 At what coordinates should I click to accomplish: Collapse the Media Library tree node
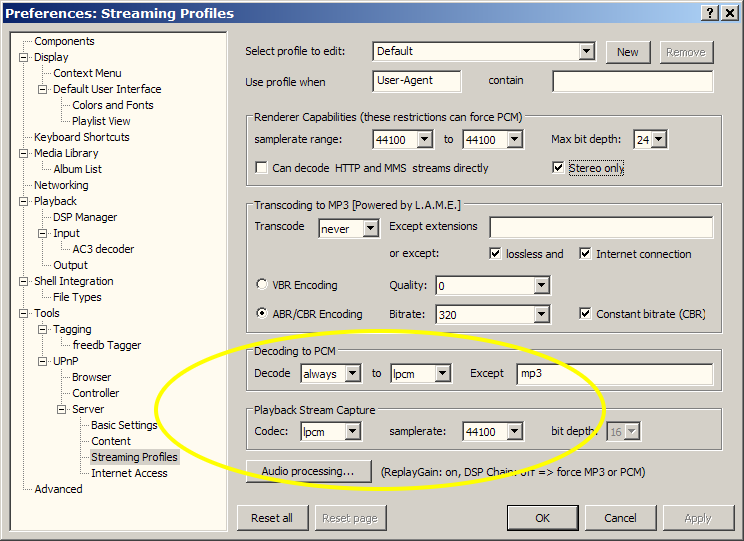coord(23,153)
